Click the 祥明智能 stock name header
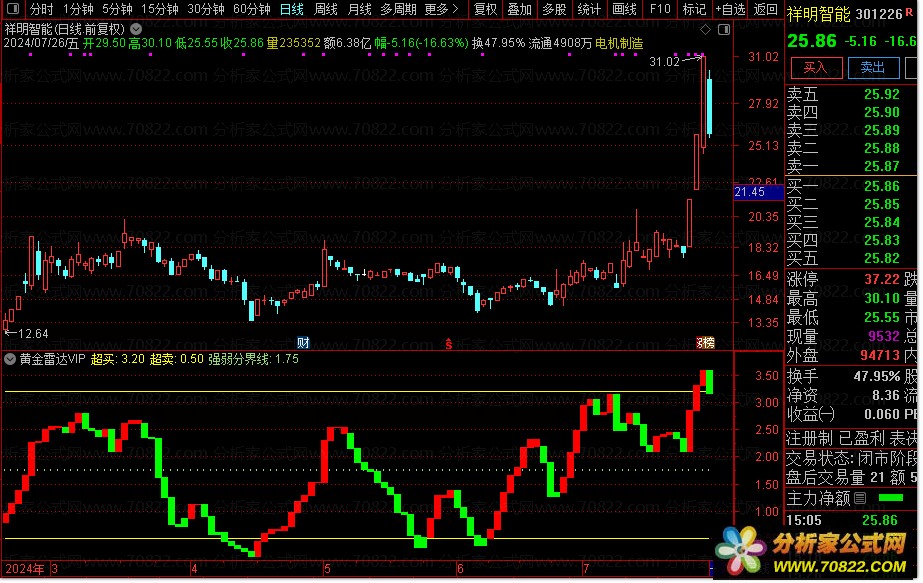The image size is (923, 583). pos(818,14)
